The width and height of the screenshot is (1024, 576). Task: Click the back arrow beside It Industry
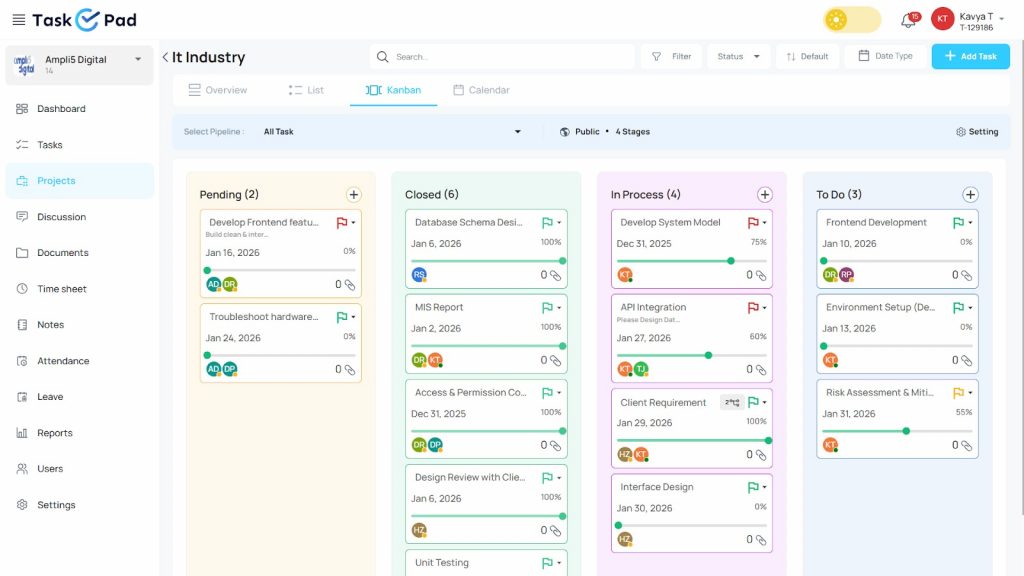[165, 57]
